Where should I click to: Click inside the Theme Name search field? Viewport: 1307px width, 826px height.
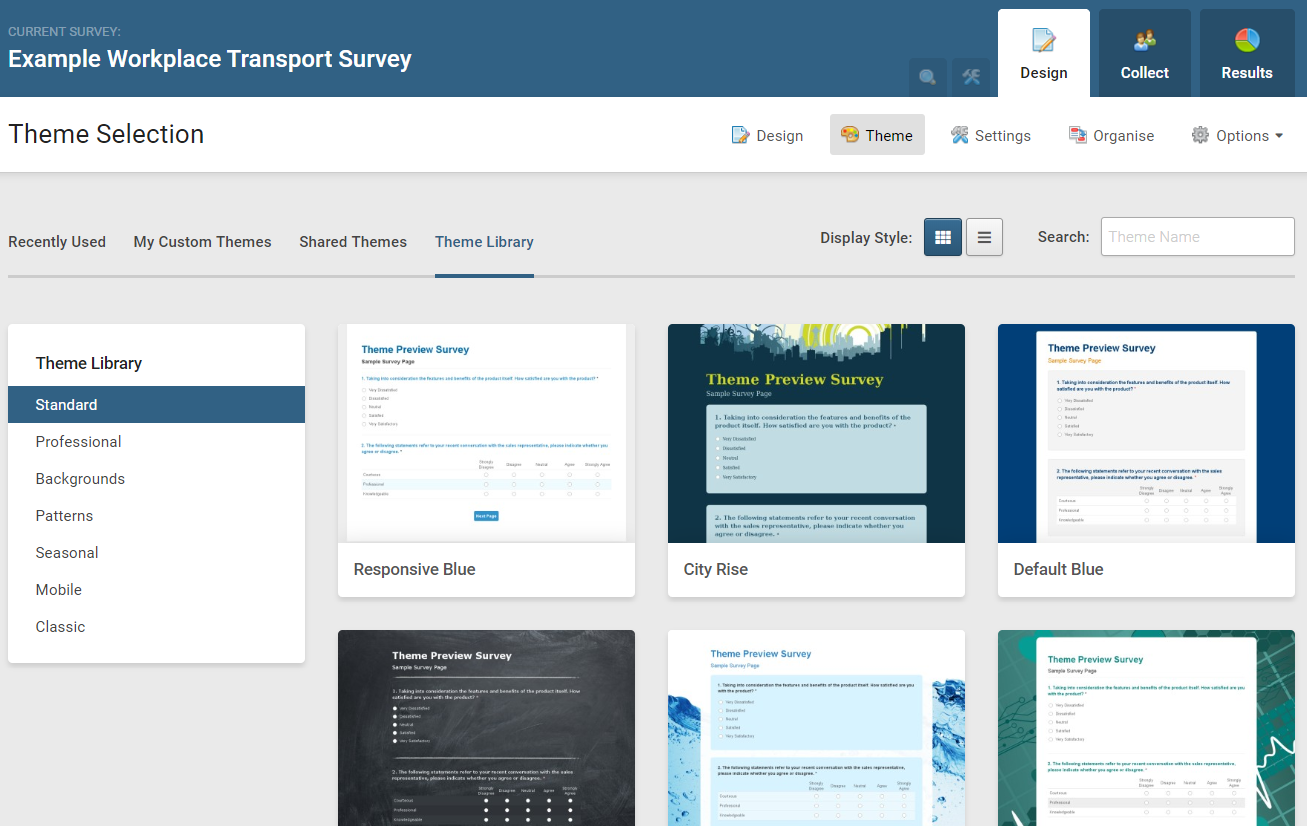click(x=1197, y=236)
